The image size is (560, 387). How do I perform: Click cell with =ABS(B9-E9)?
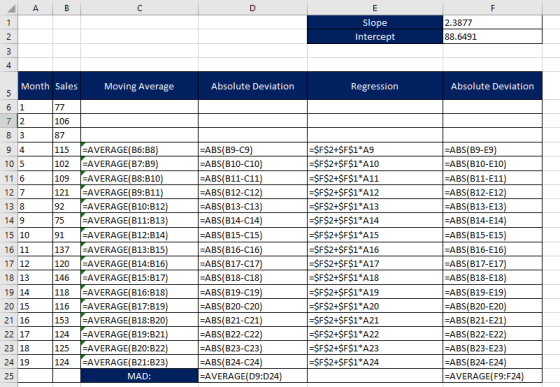(492, 150)
